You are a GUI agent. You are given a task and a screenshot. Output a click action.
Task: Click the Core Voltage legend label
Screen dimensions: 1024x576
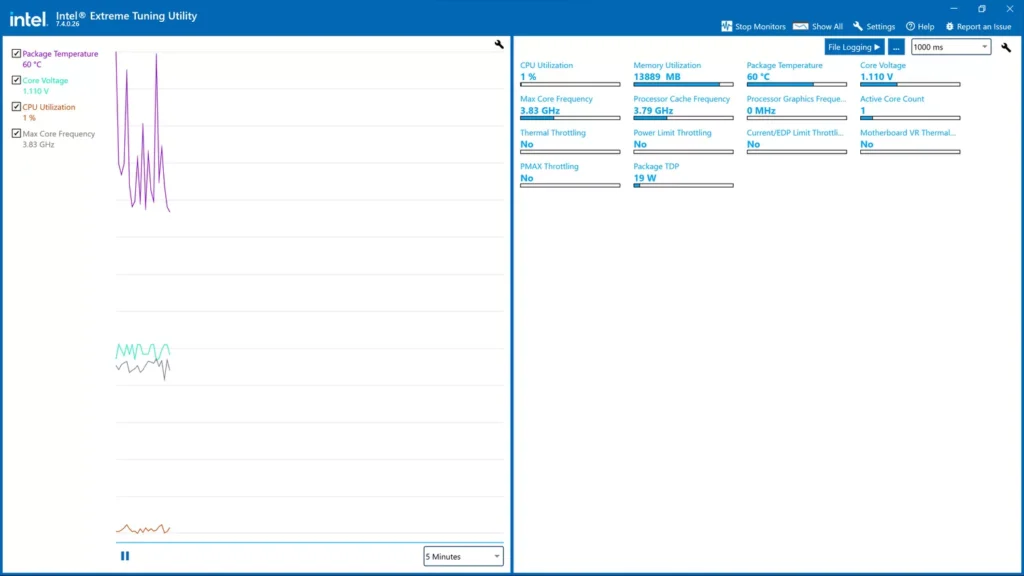pyautogui.click(x=45, y=80)
